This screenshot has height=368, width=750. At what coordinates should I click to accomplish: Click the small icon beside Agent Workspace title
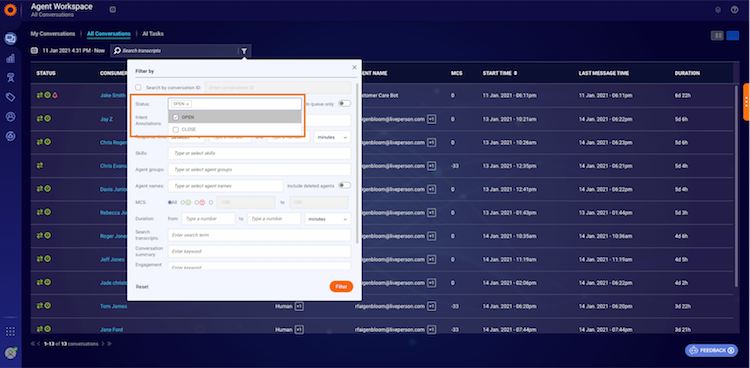click(112, 9)
